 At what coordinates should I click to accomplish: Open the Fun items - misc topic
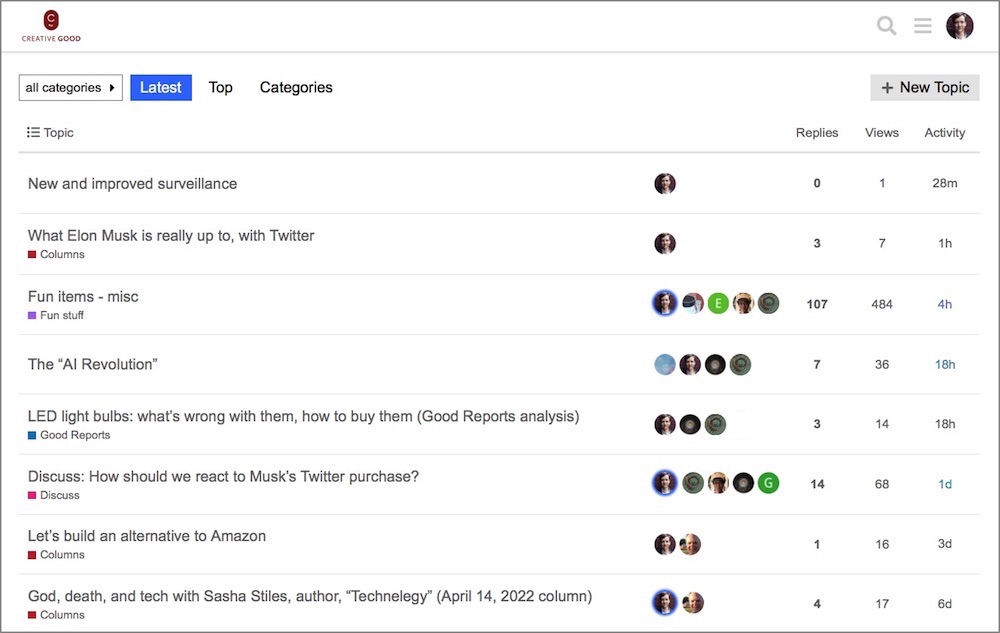pyautogui.click(x=83, y=296)
